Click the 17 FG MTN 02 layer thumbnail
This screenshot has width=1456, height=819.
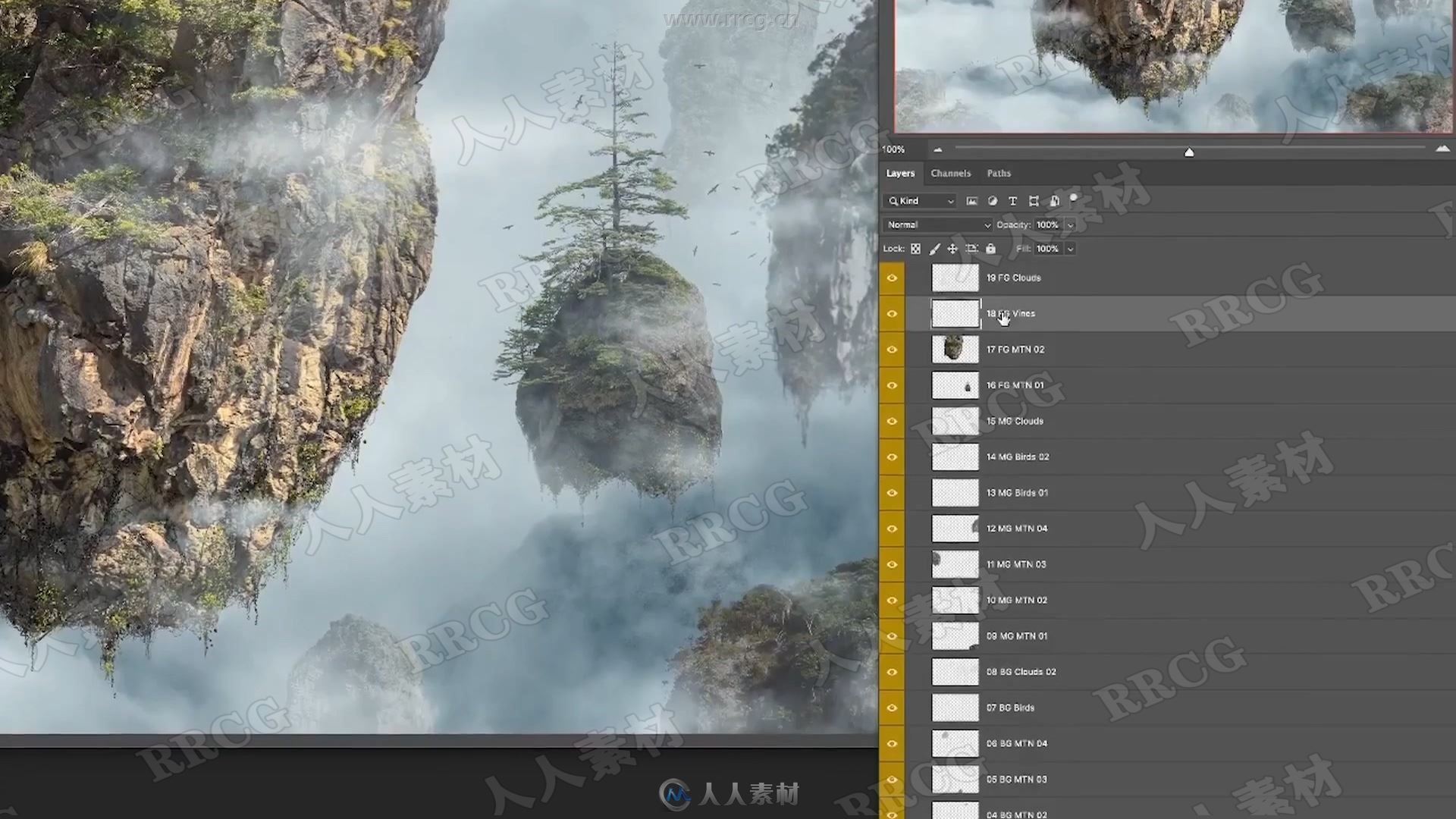click(955, 350)
